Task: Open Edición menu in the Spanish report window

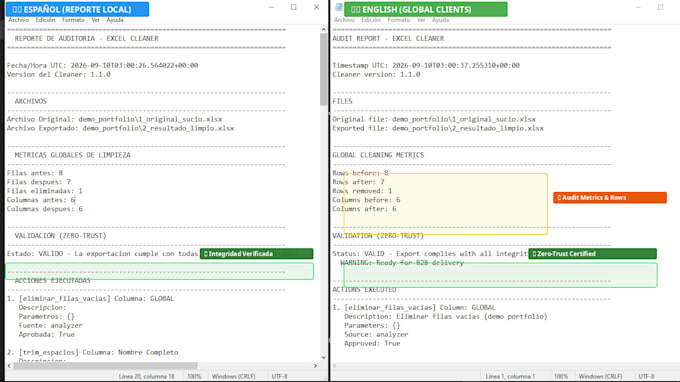Action: 46,20
